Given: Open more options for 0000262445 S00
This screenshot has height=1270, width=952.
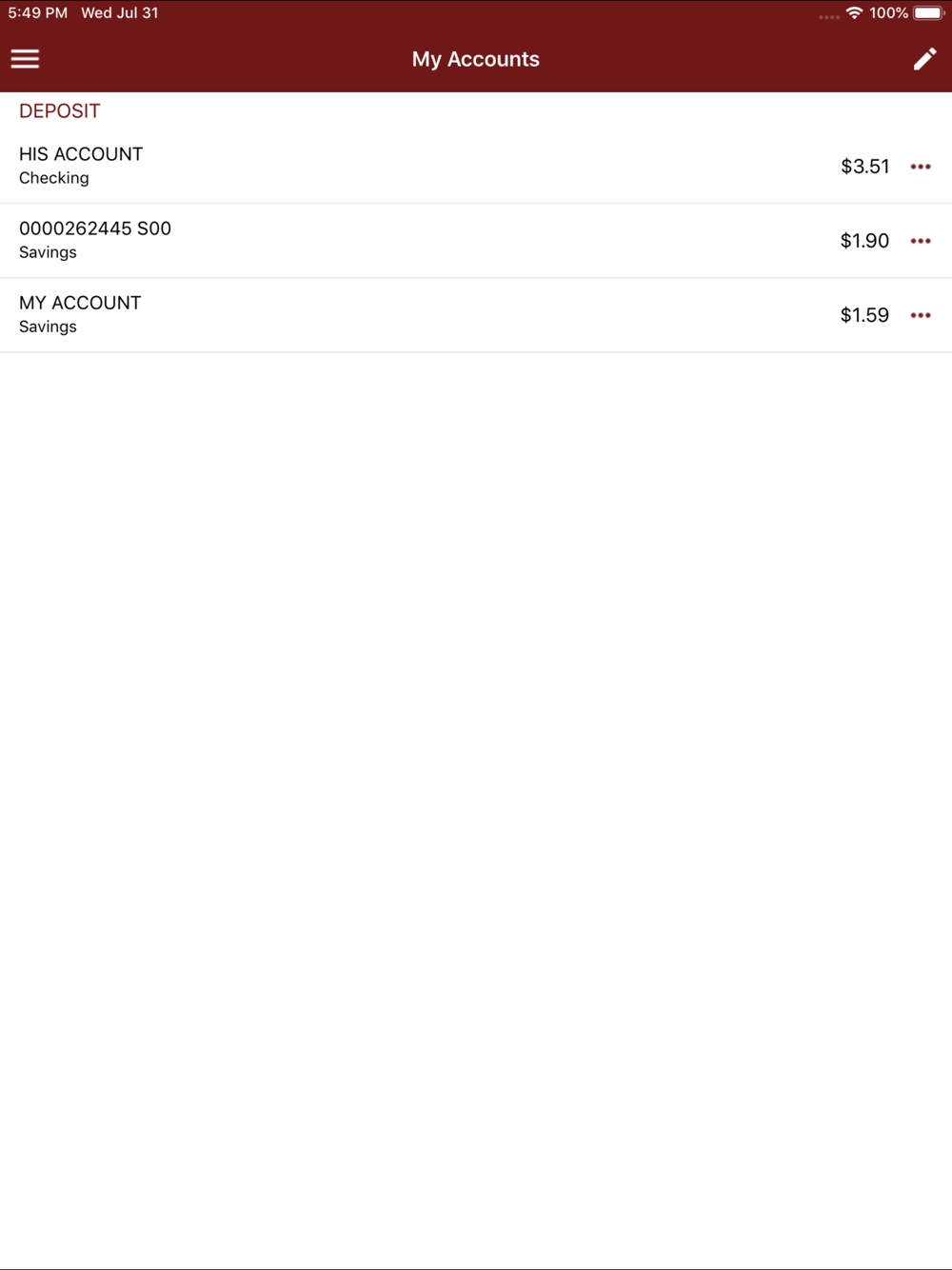Looking at the screenshot, I should tap(920, 241).
